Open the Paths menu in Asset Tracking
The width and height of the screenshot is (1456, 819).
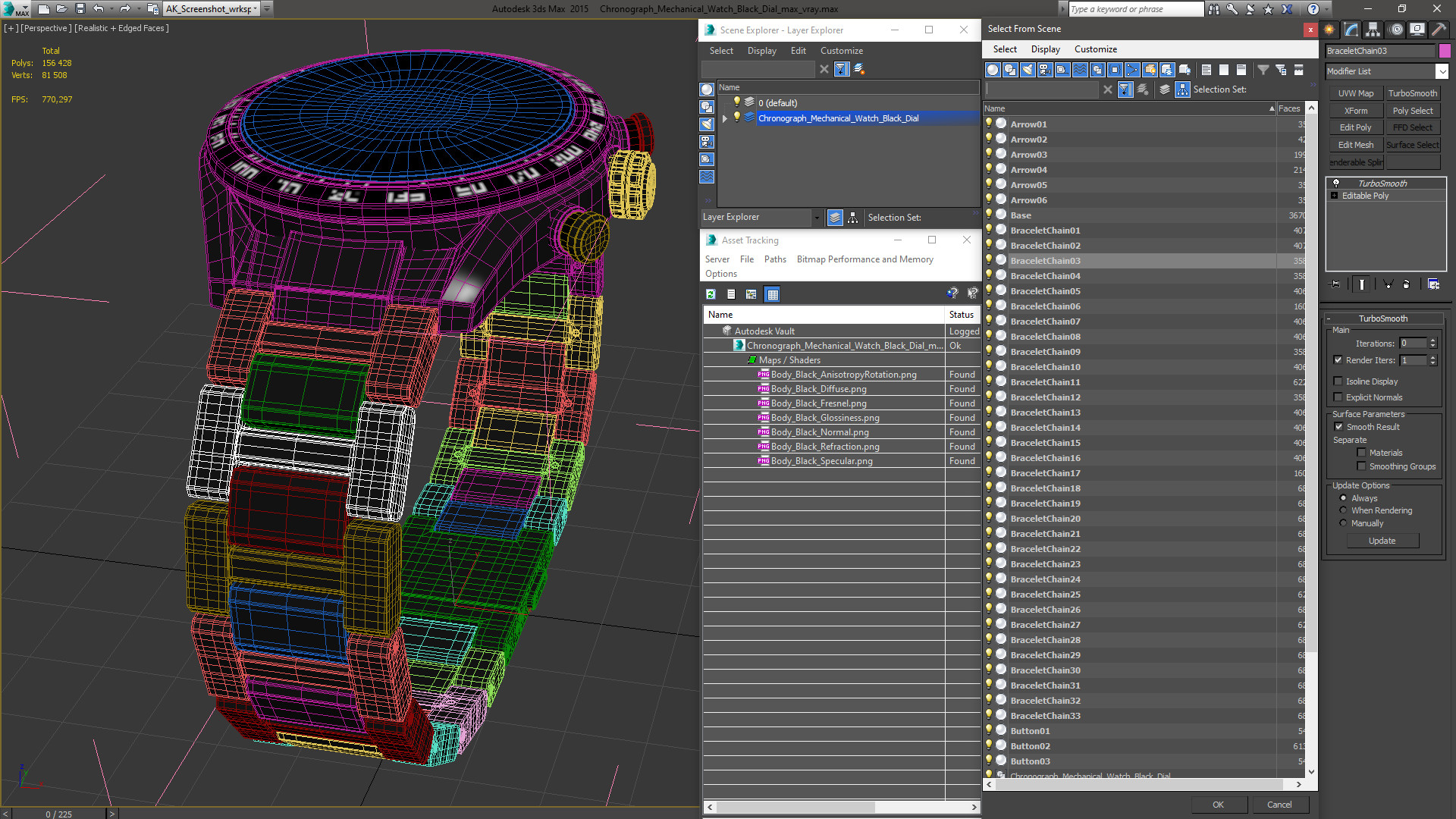coord(774,259)
